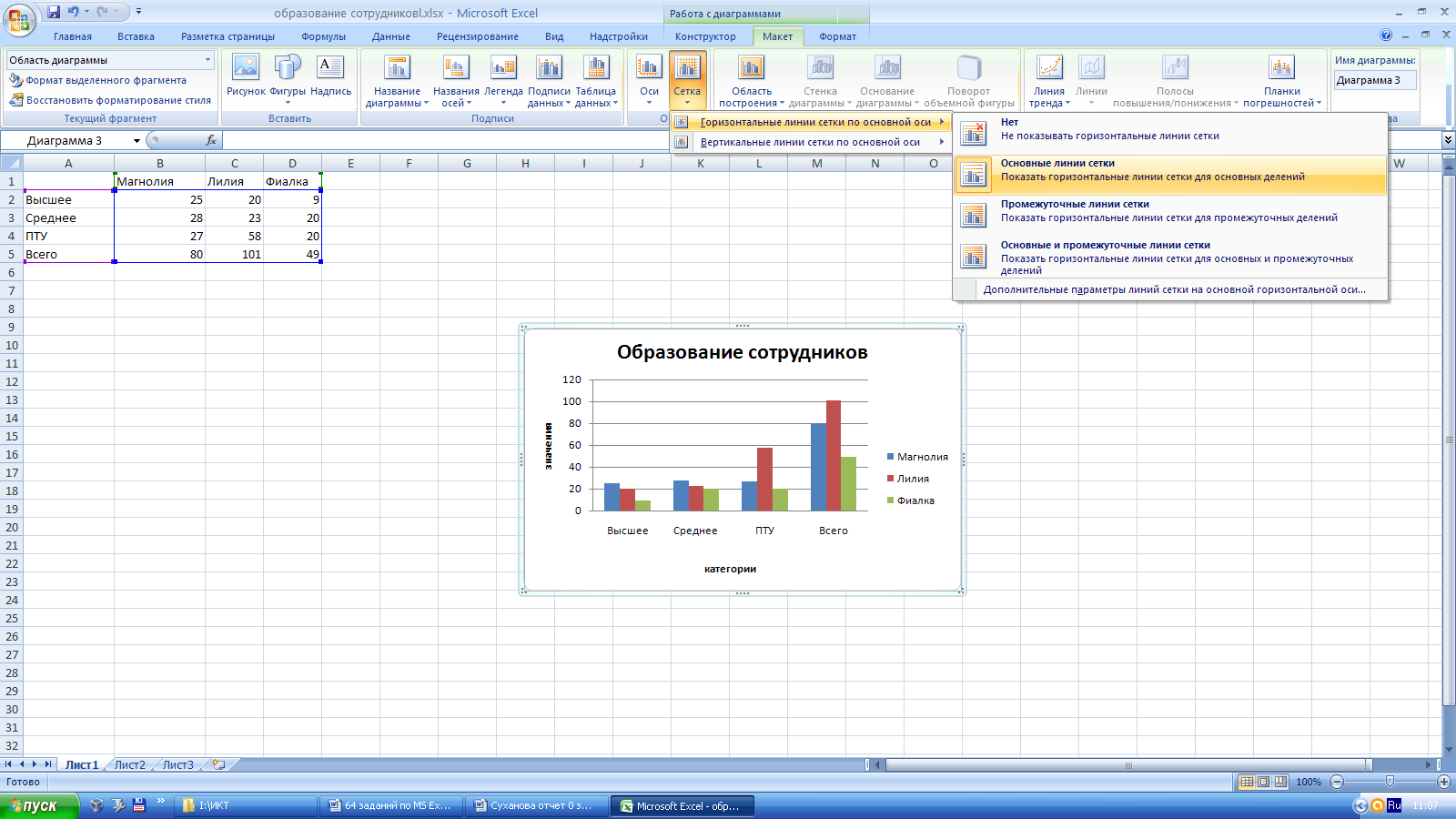
Task: Open Excel help question mark icon
Action: 1386,35
